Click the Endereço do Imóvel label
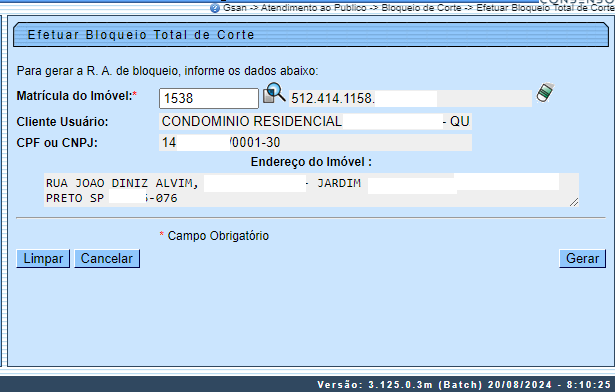This screenshot has height=392, width=615. [311, 162]
